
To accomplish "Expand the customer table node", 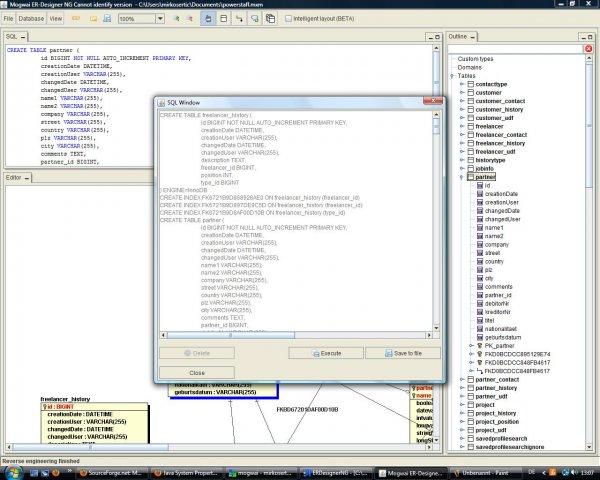I will pos(462,93).
